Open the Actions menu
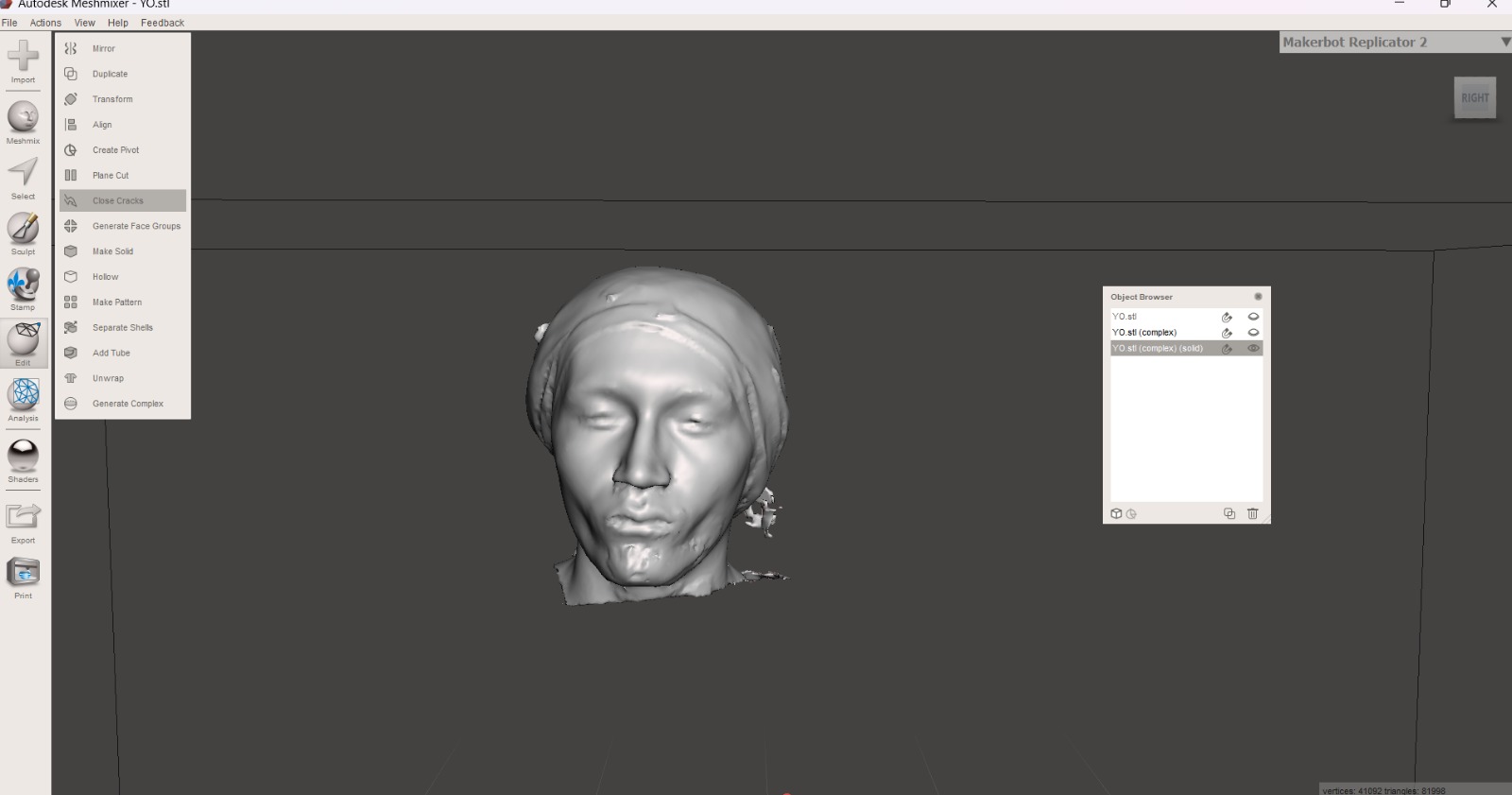This screenshot has width=1512, height=795. 45,23
